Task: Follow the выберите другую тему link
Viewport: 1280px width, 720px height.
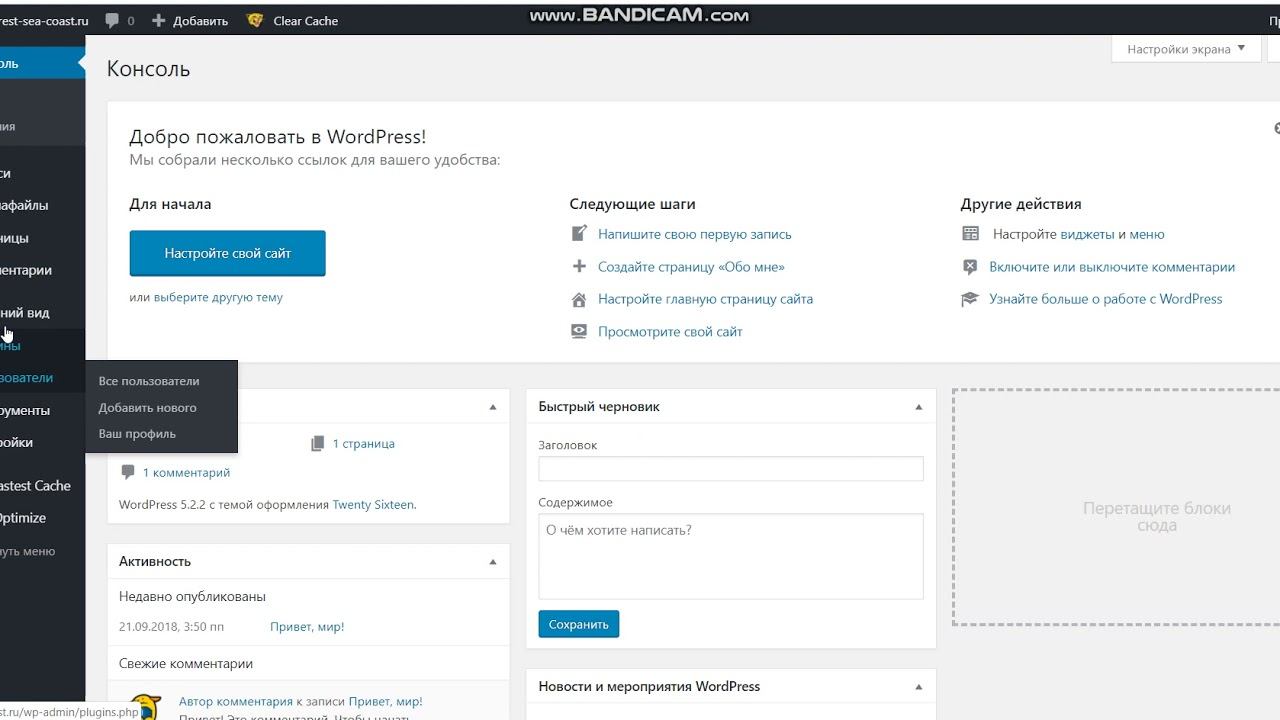Action: [218, 297]
